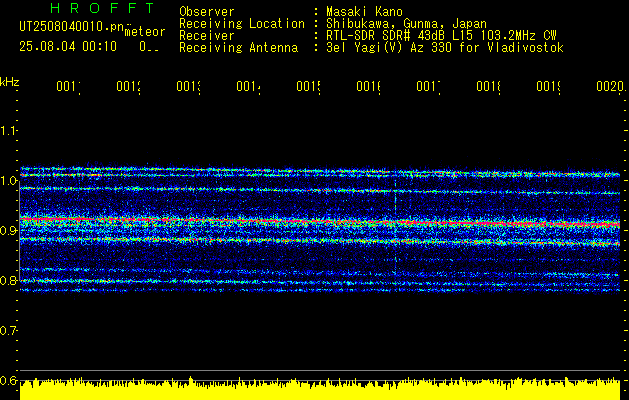Viewport: 629px width, 400px height.
Task: Click the RTL-SDR receiver description text
Action: coord(441,36)
